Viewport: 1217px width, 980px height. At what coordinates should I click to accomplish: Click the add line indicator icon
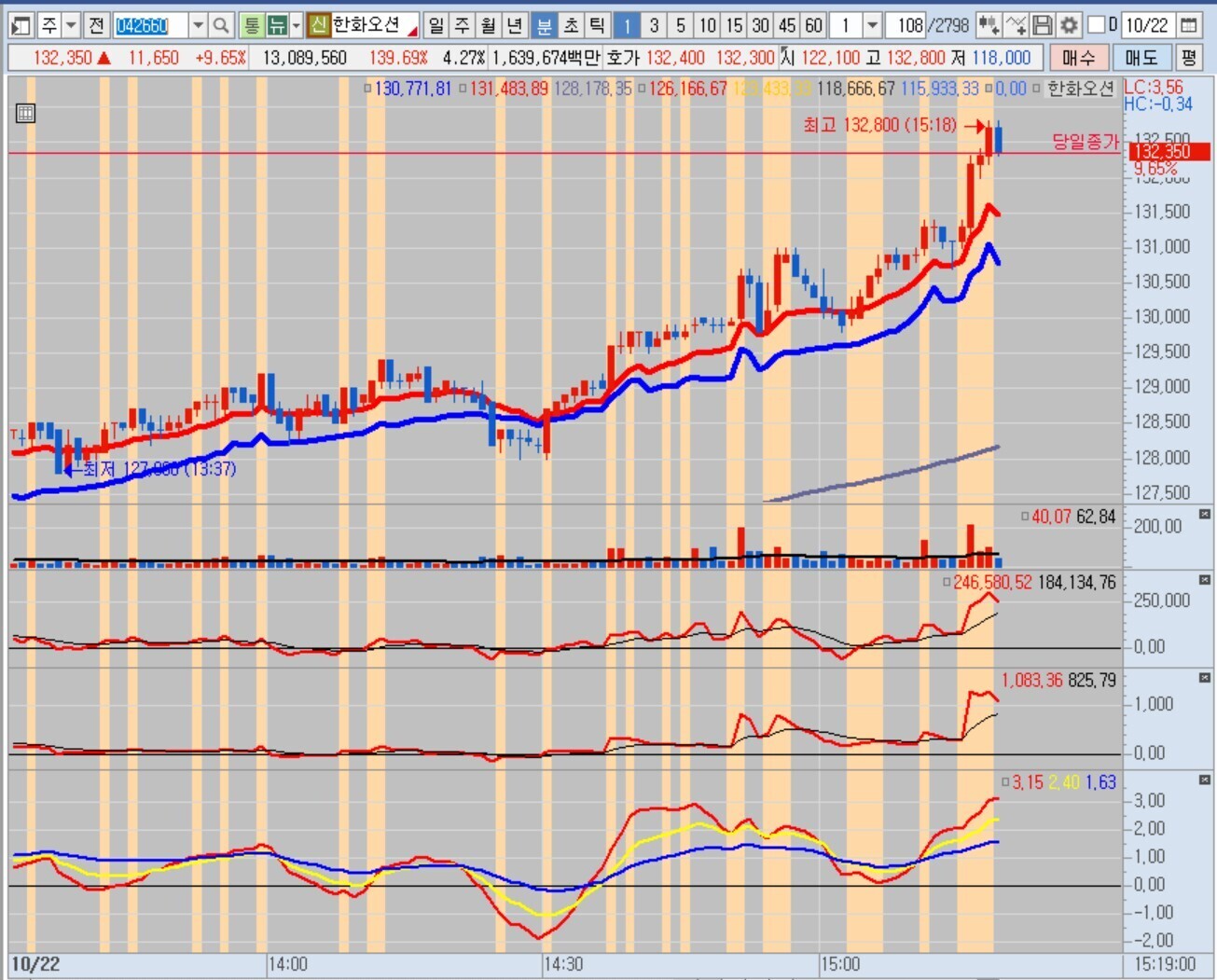(x=1017, y=25)
